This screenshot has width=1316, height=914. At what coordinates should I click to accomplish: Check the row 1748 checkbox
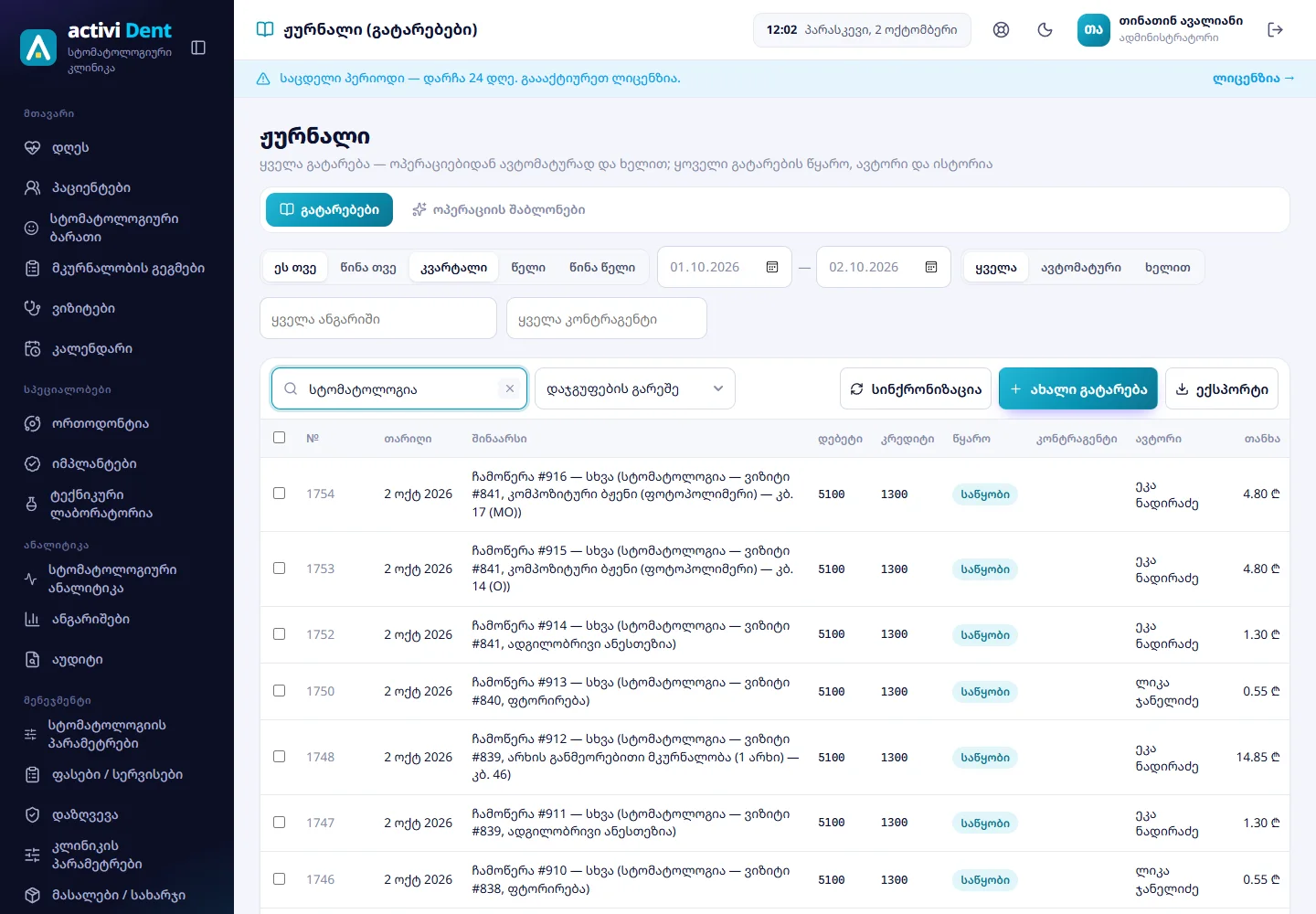pyautogui.click(x=280, y=756)
